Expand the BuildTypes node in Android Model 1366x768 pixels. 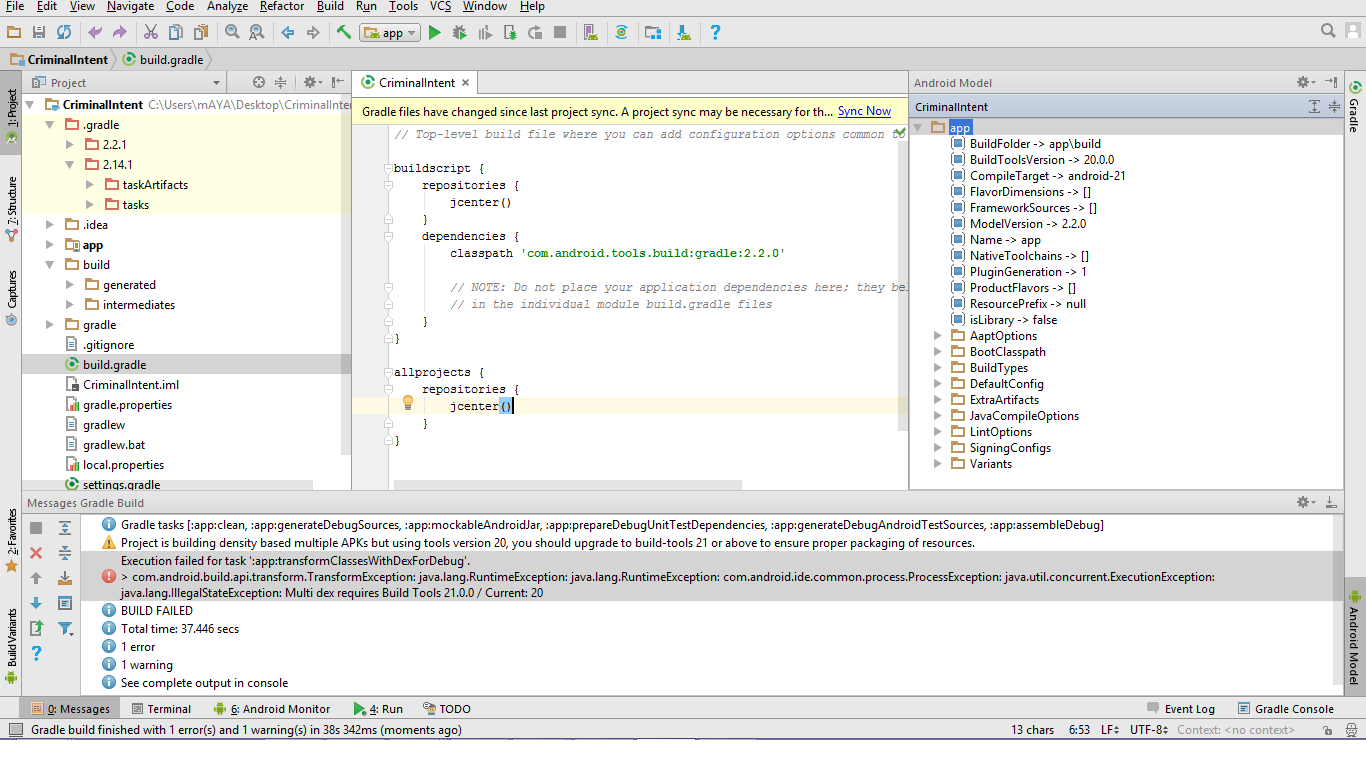point(938,368)
